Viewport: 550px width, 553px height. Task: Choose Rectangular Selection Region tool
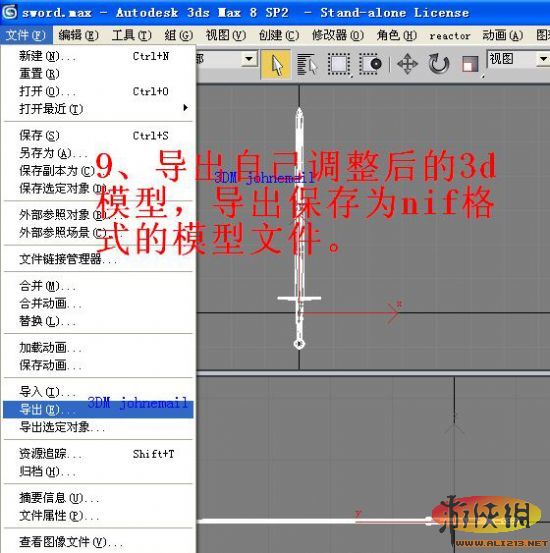[x=339, y=65]
